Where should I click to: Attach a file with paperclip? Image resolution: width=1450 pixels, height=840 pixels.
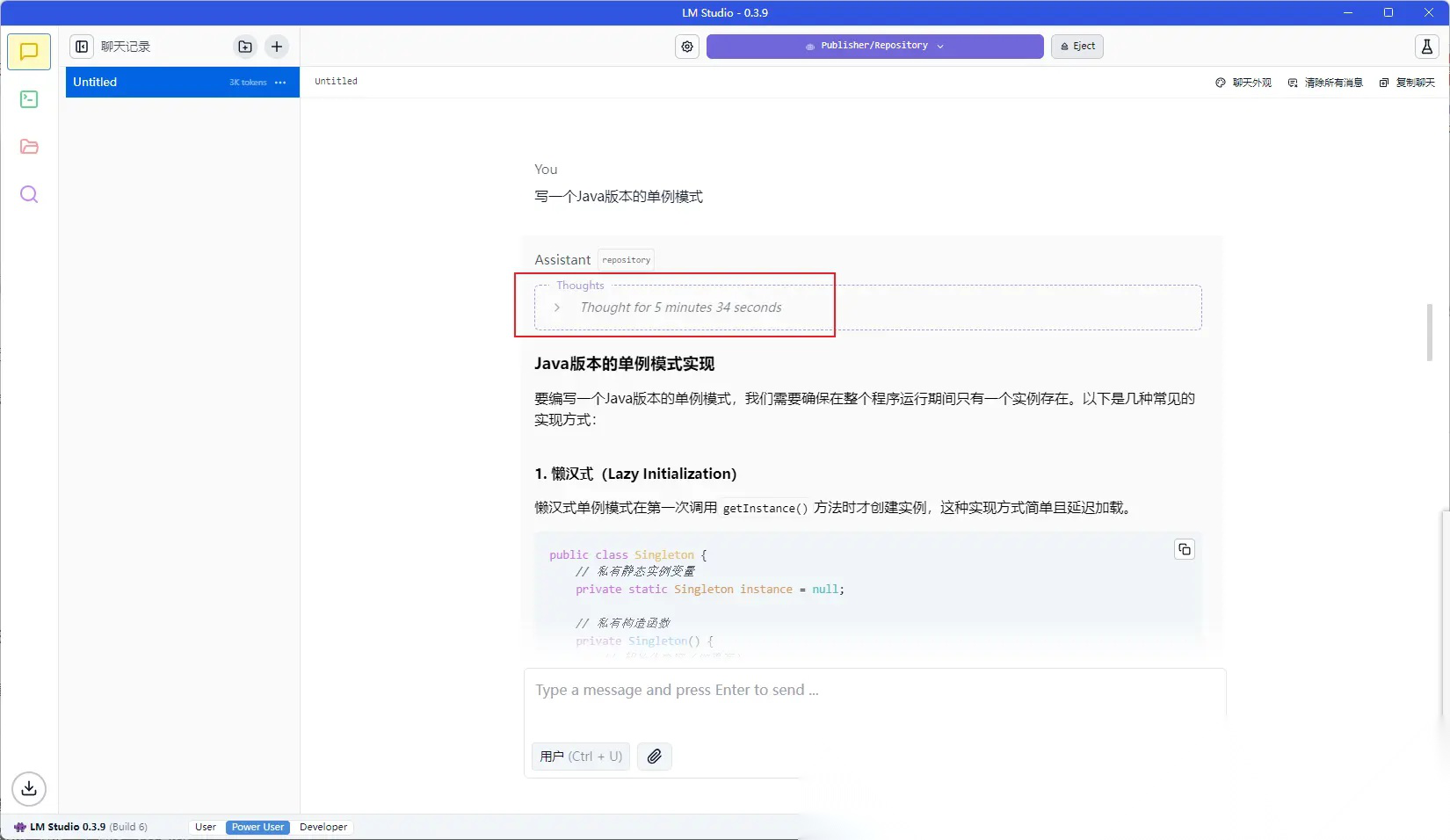(655, 757)
